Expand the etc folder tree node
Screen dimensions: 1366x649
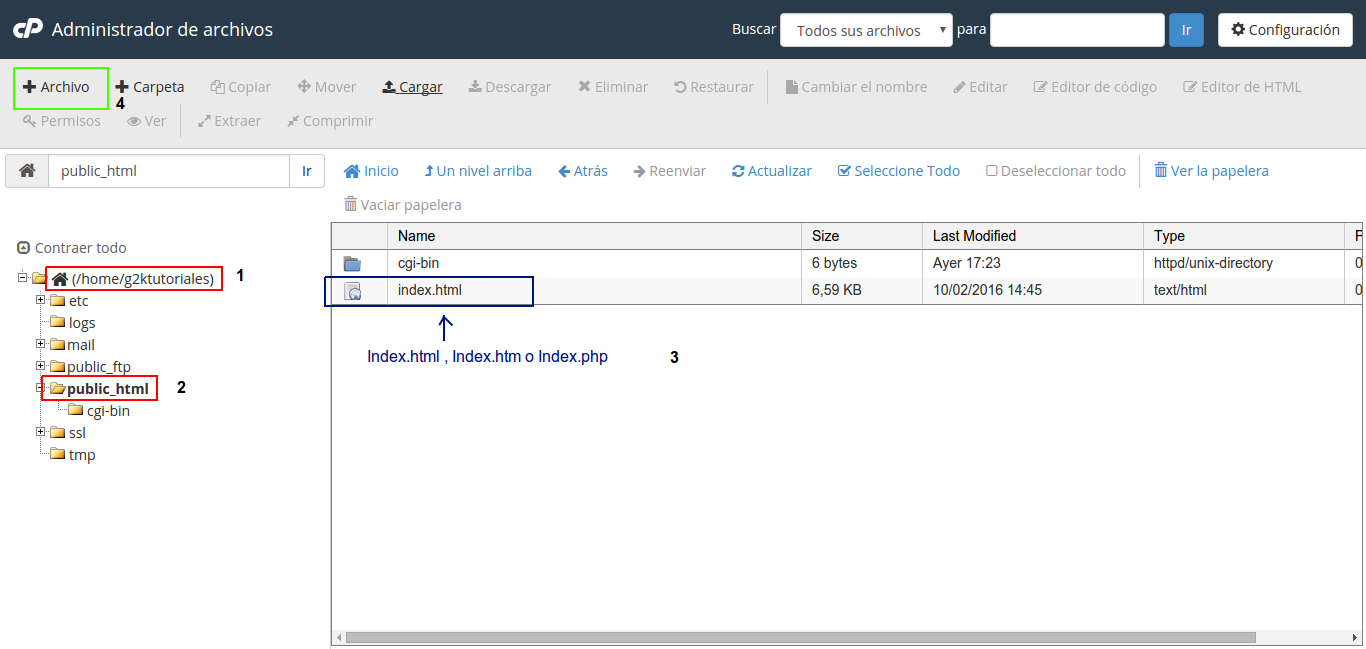[40, 300]
